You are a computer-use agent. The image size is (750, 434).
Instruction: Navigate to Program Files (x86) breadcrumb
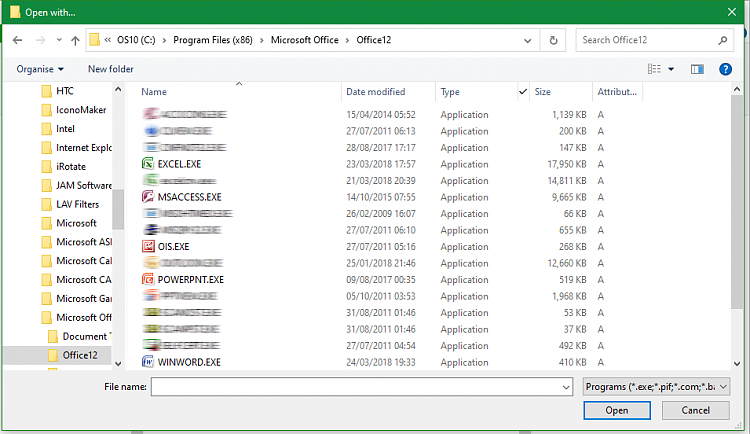pyautogui.click(x=213, y=40)
